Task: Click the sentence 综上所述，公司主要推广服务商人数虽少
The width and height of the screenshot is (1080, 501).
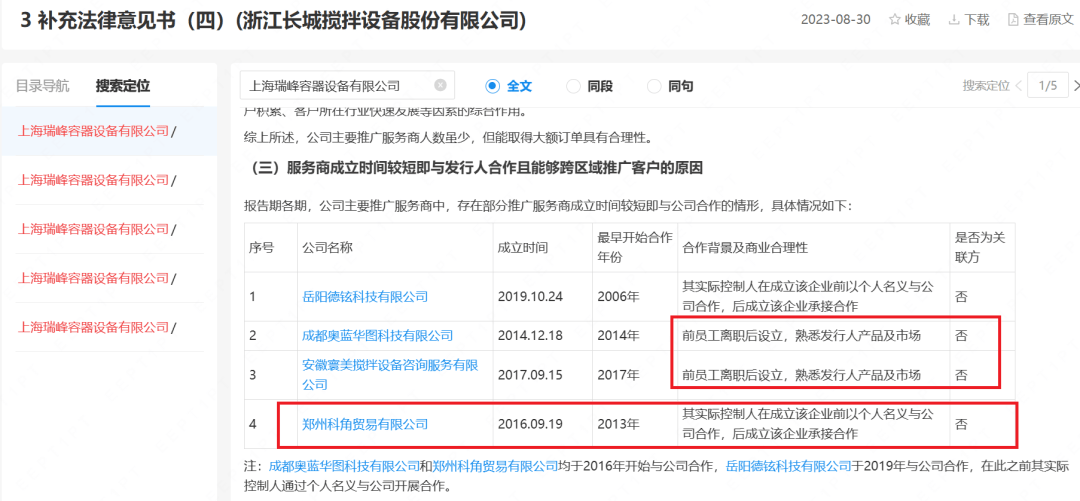Action: pyautogui.click(x=447, y=138)
